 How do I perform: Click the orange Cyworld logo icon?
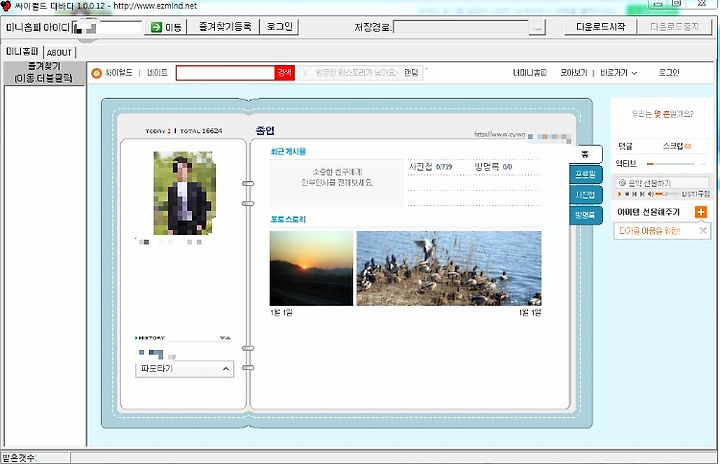click(96, 73)
